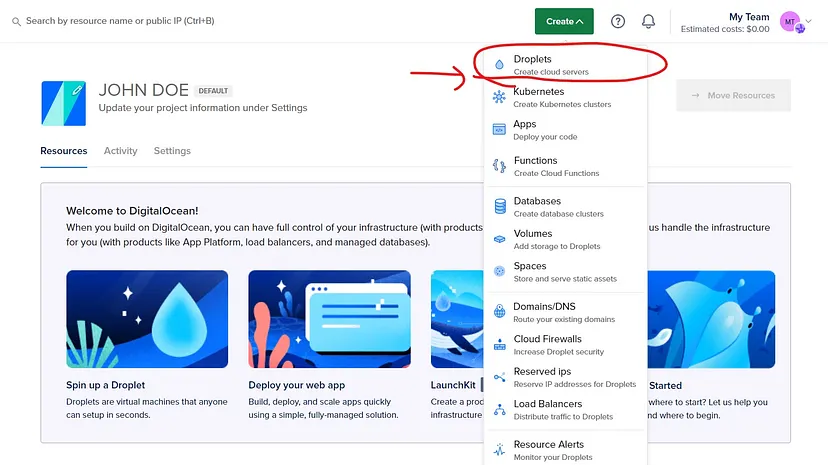Switch to the Activity tab

[x=120, y=151]
